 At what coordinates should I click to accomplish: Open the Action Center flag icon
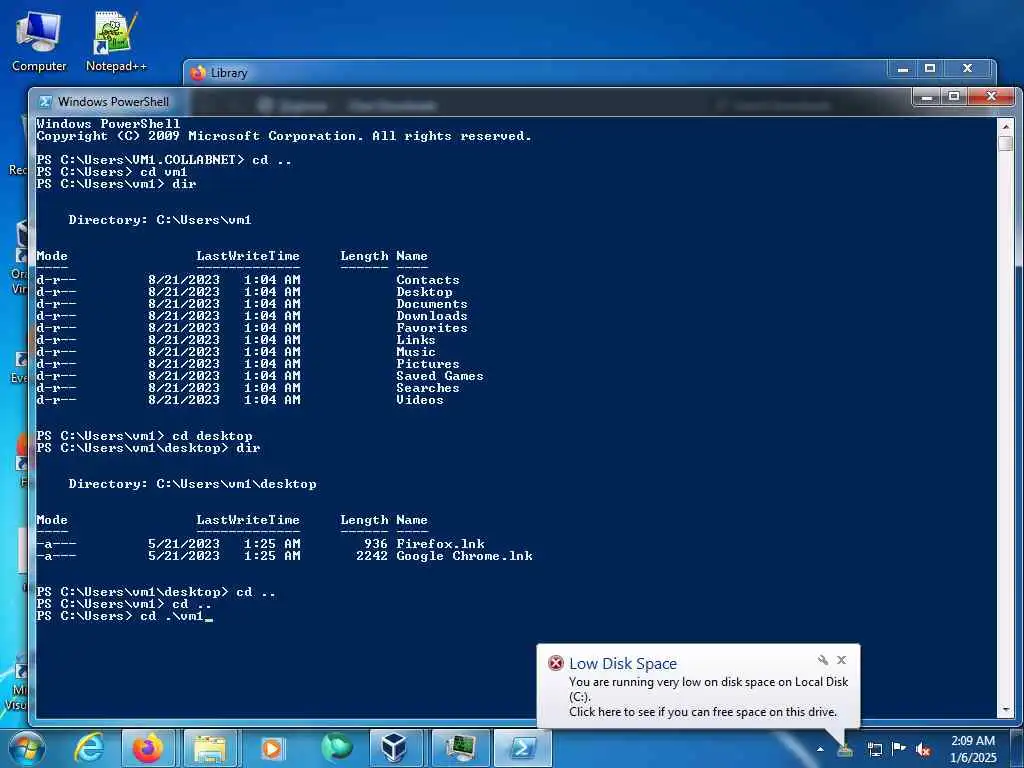tap(899, 749)
